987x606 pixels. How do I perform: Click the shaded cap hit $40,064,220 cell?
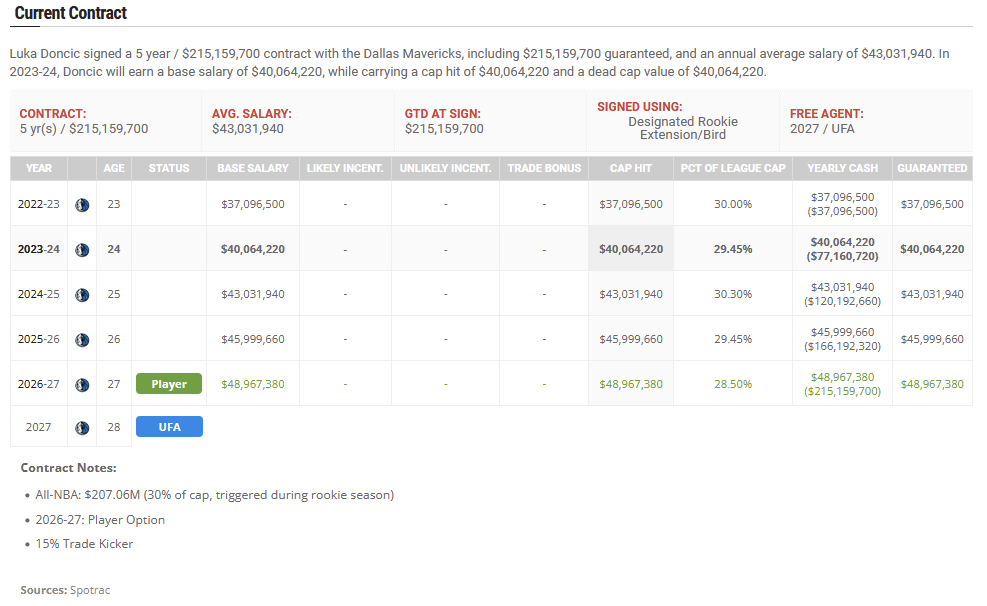point(631,249)
